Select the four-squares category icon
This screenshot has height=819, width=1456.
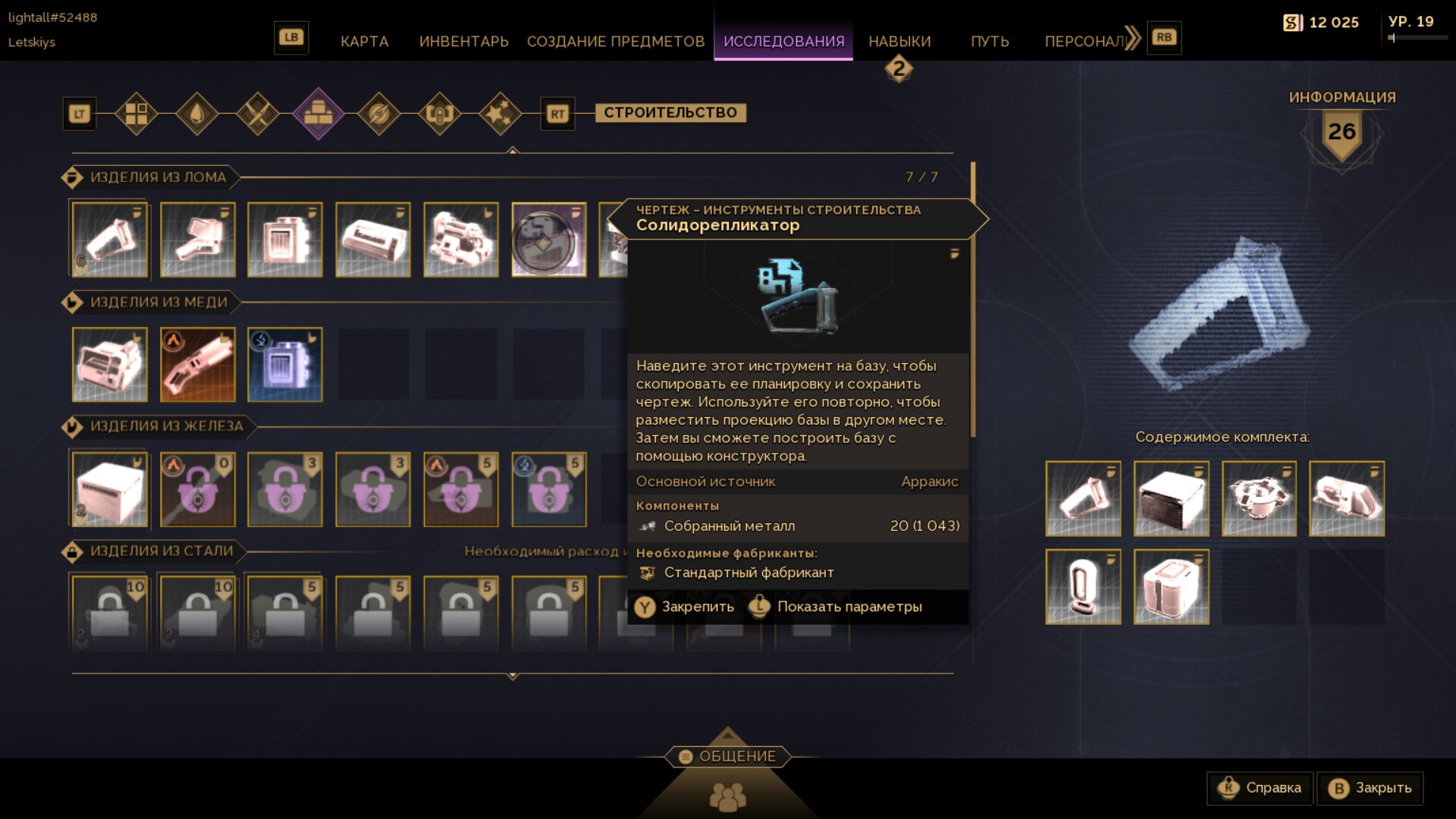coord(136,114)
